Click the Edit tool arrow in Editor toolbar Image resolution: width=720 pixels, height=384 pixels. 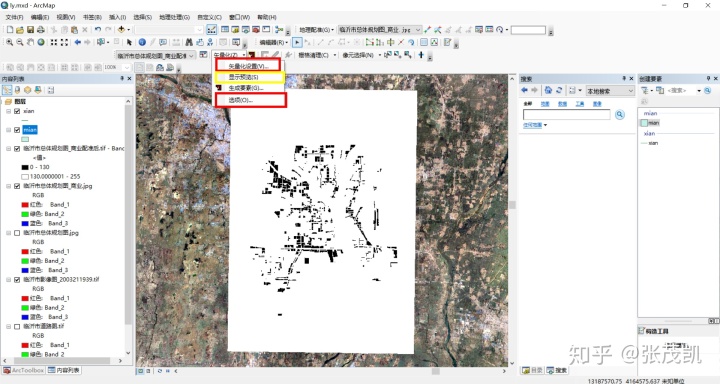click(297, 42)
